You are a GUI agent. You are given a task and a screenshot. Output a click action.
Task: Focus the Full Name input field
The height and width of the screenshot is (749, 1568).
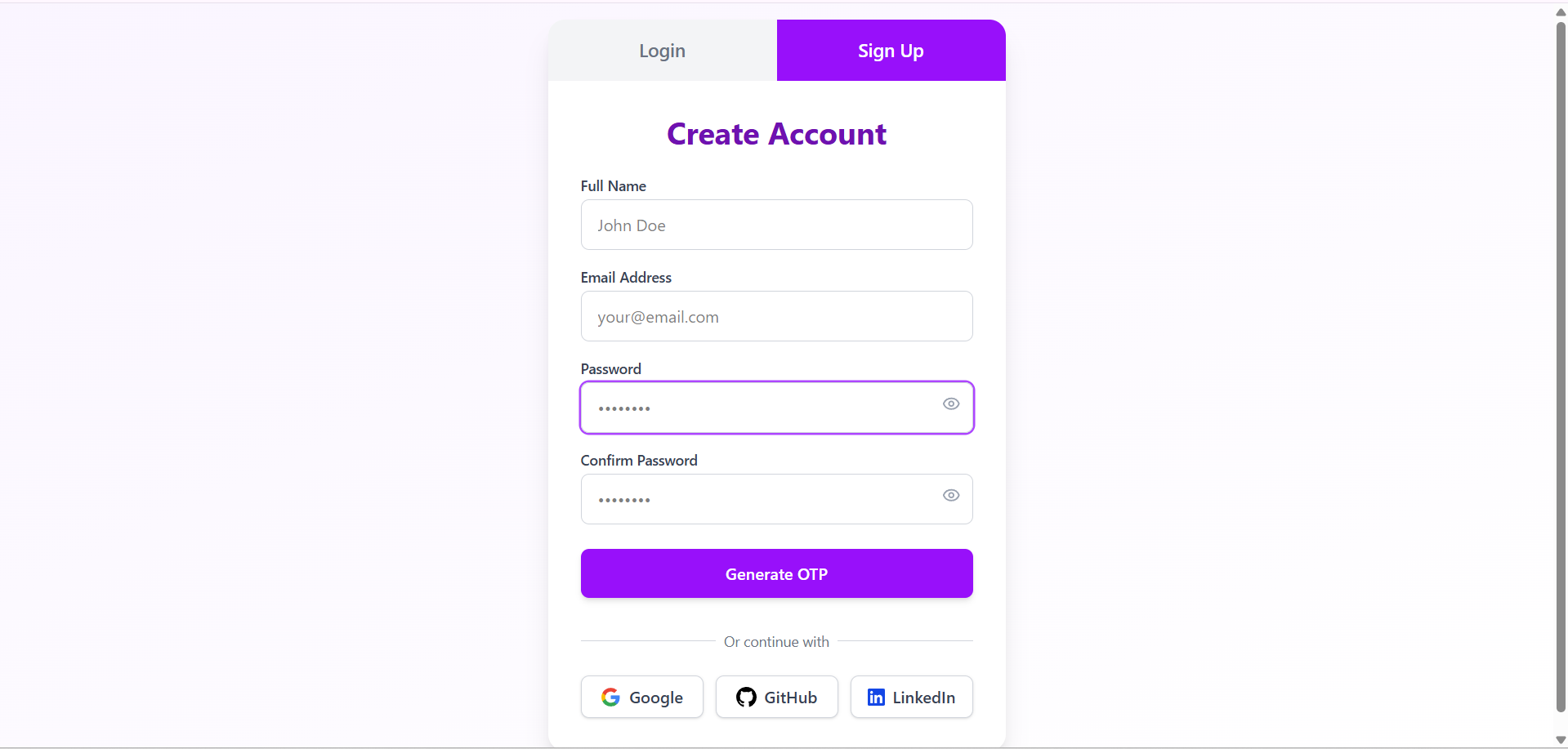tap(777, 225)
